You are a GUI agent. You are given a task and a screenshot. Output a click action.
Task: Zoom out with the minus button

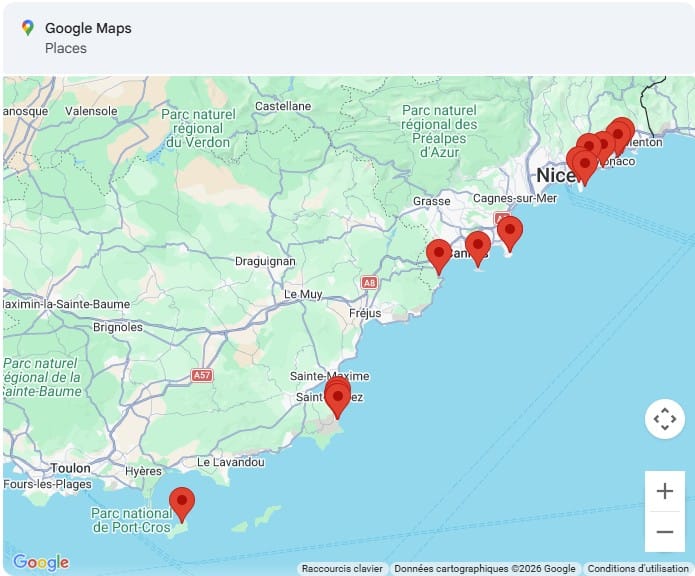[x=664, y=532]
